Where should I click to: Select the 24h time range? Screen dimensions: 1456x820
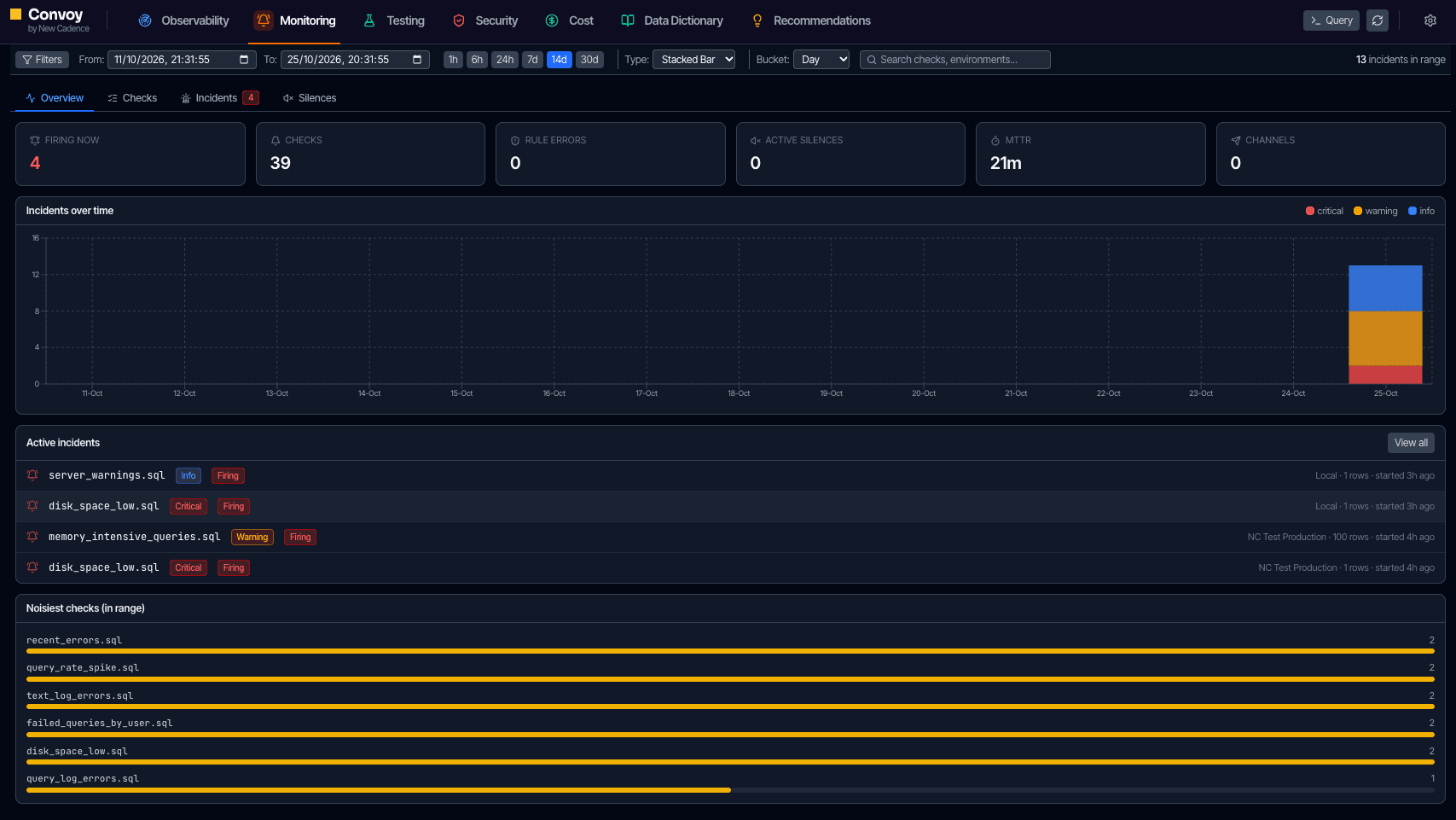pos(505,60)
